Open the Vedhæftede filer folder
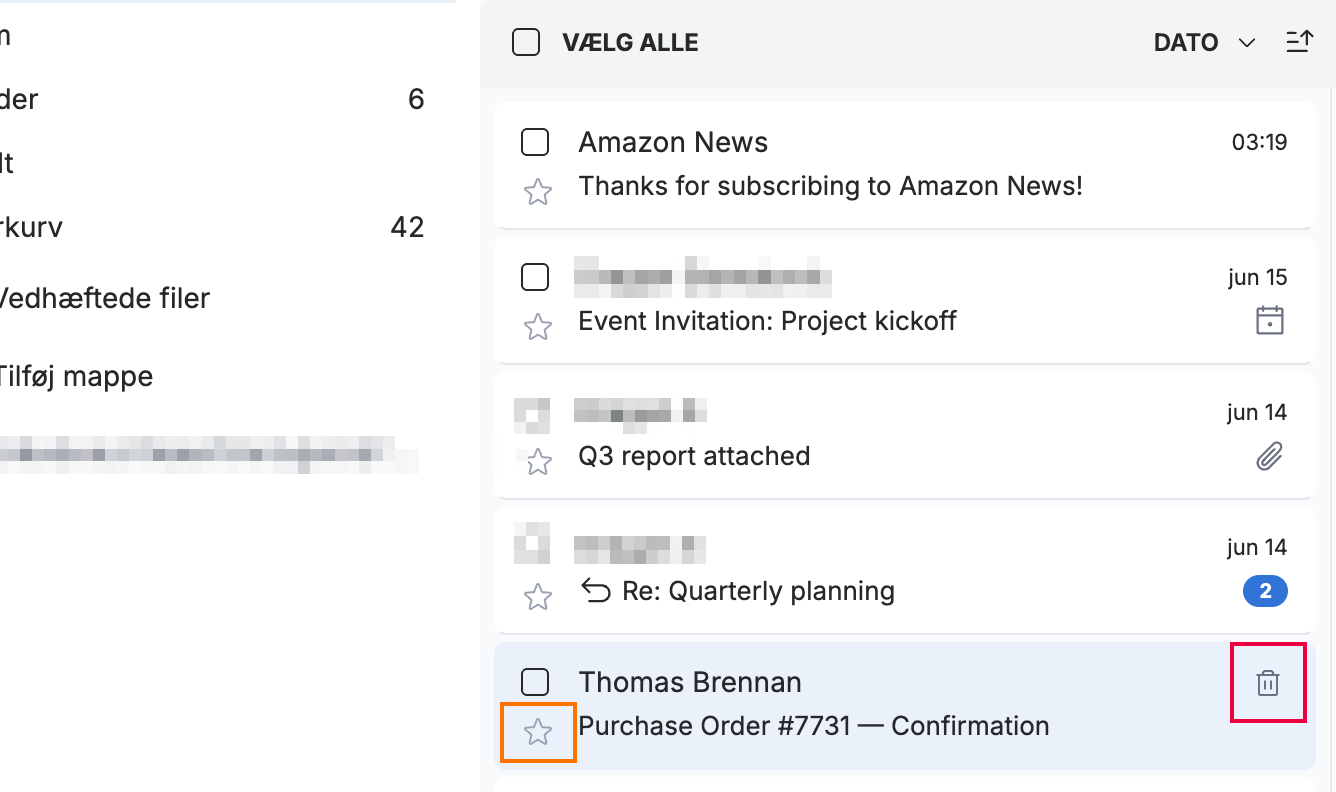 coord(102,298)
